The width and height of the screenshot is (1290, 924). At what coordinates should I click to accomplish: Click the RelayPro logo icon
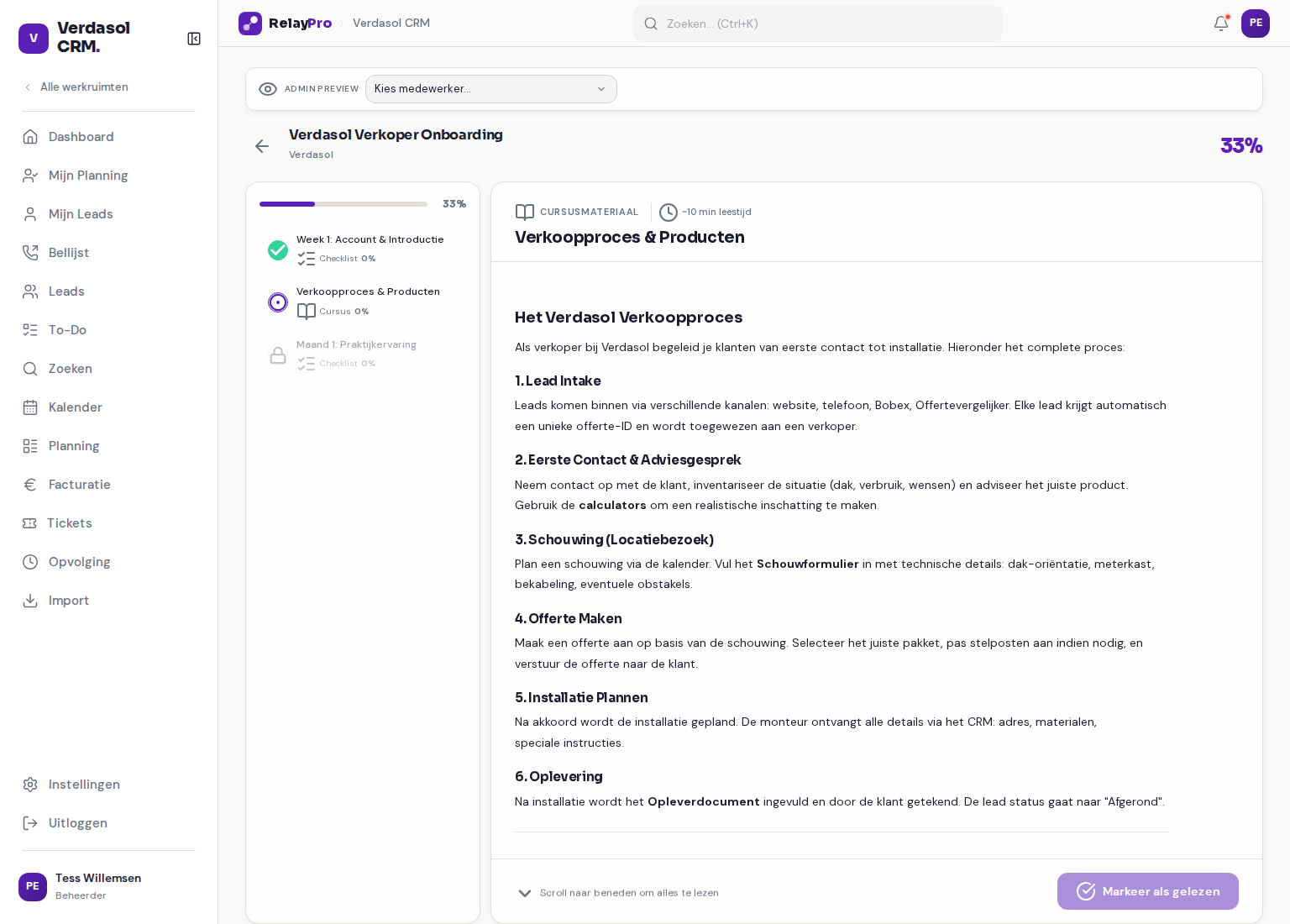point(250,24)
